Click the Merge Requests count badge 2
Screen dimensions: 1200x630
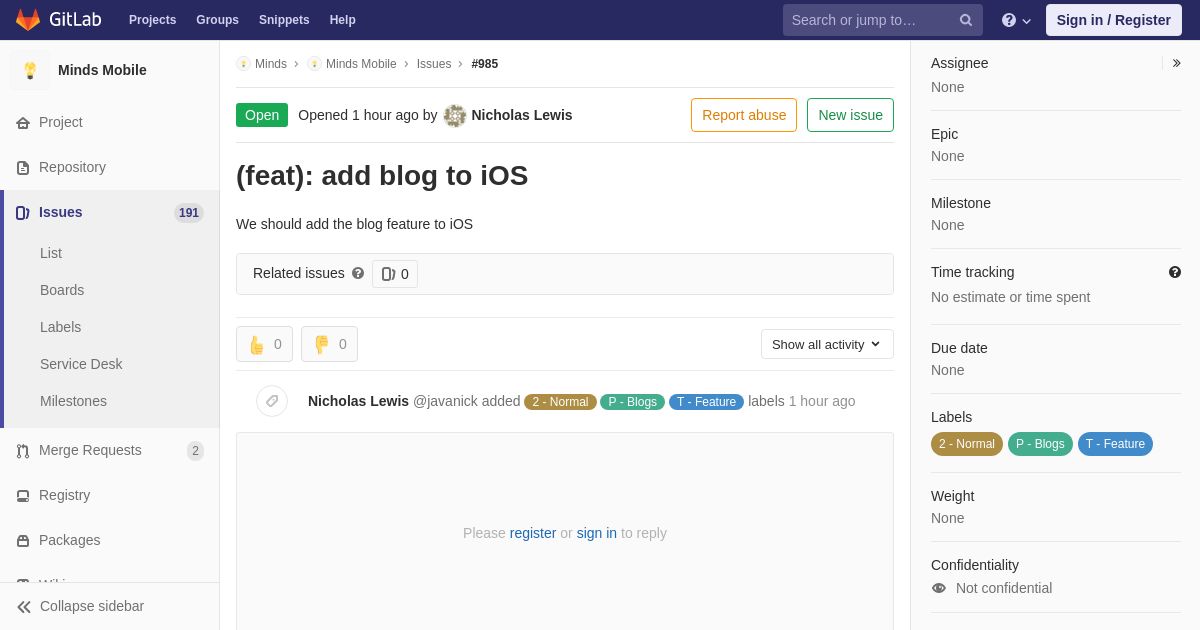point(195,451)
